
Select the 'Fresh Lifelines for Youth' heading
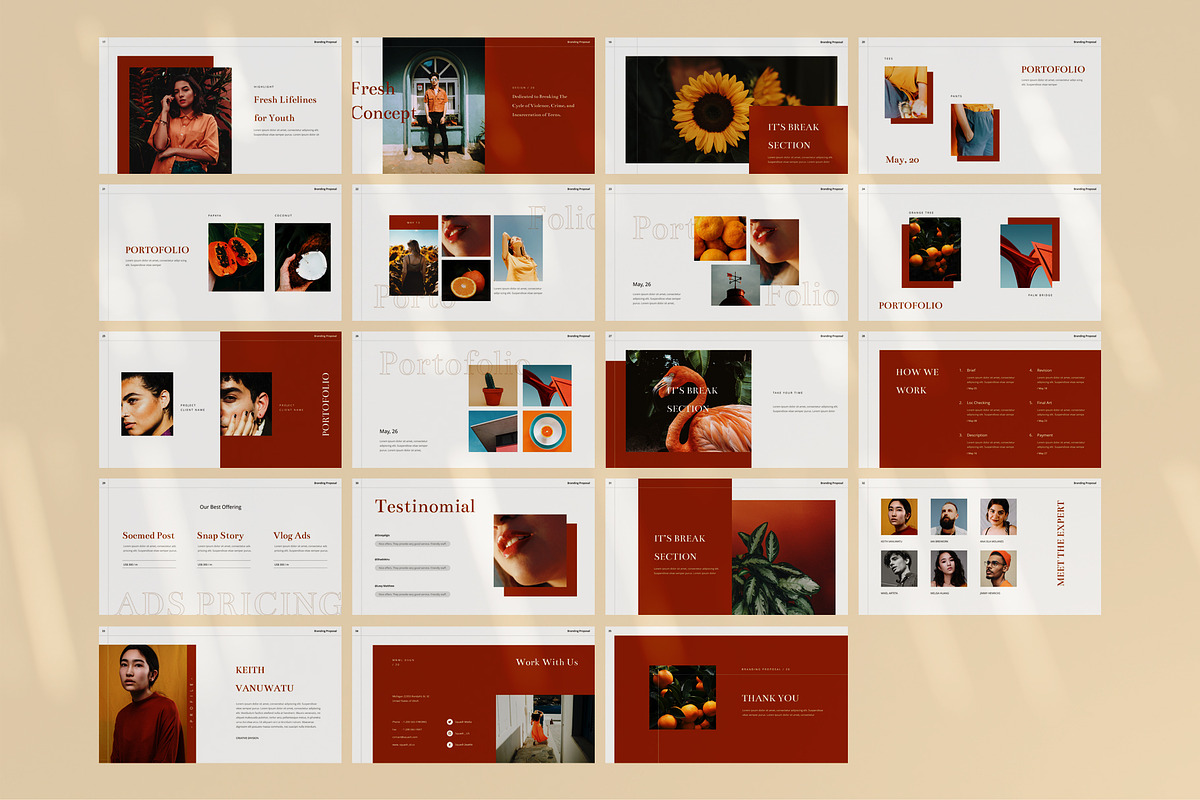pos(285,109)
